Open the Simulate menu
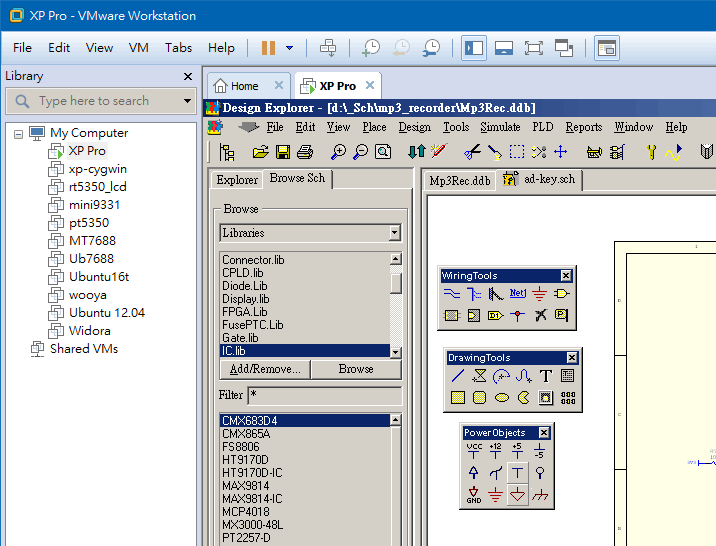The image size is (716, 546). click(500, 127)
